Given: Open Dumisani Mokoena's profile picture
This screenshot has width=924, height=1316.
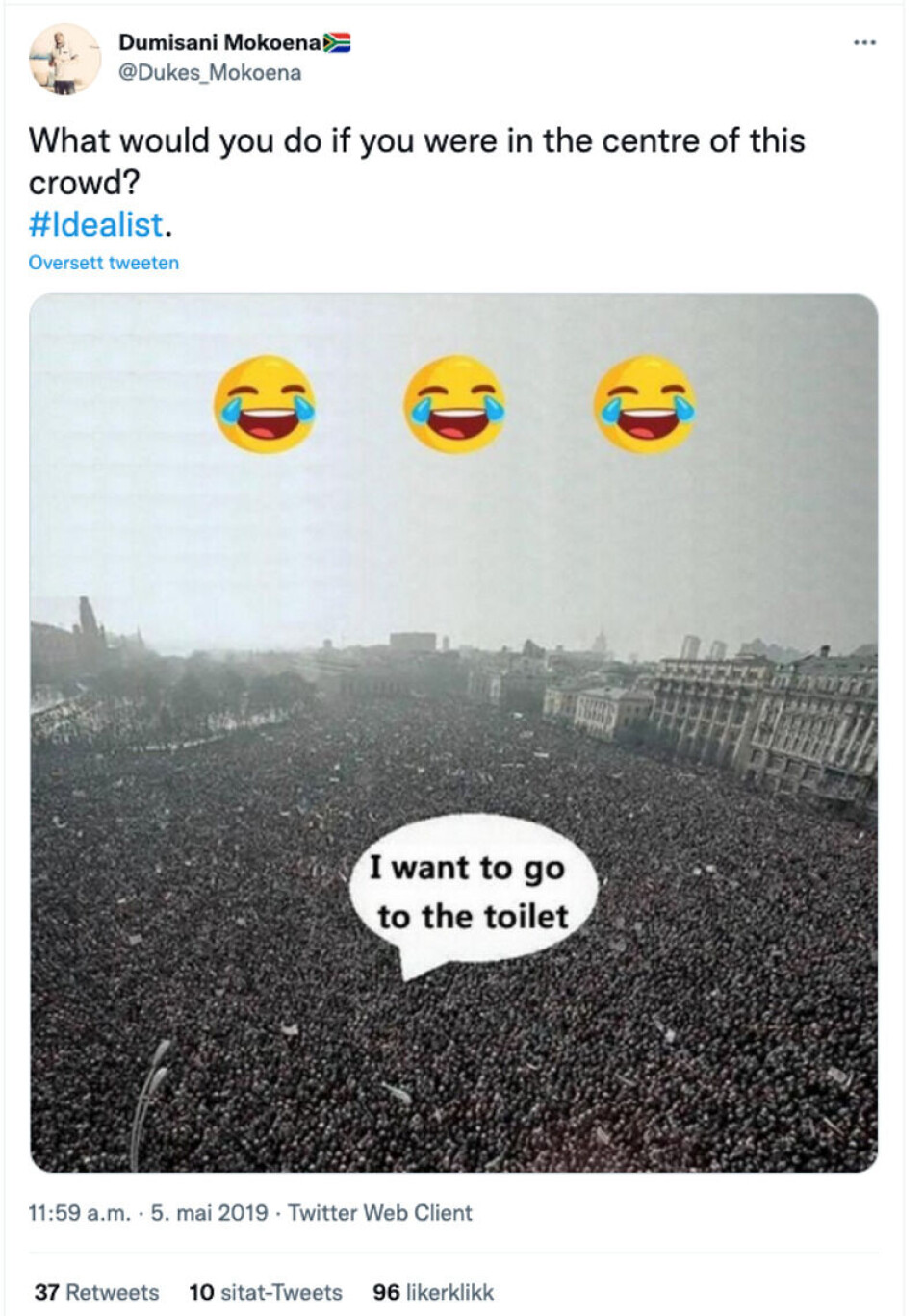Looking at the screenshot, I should pos(64,59).
